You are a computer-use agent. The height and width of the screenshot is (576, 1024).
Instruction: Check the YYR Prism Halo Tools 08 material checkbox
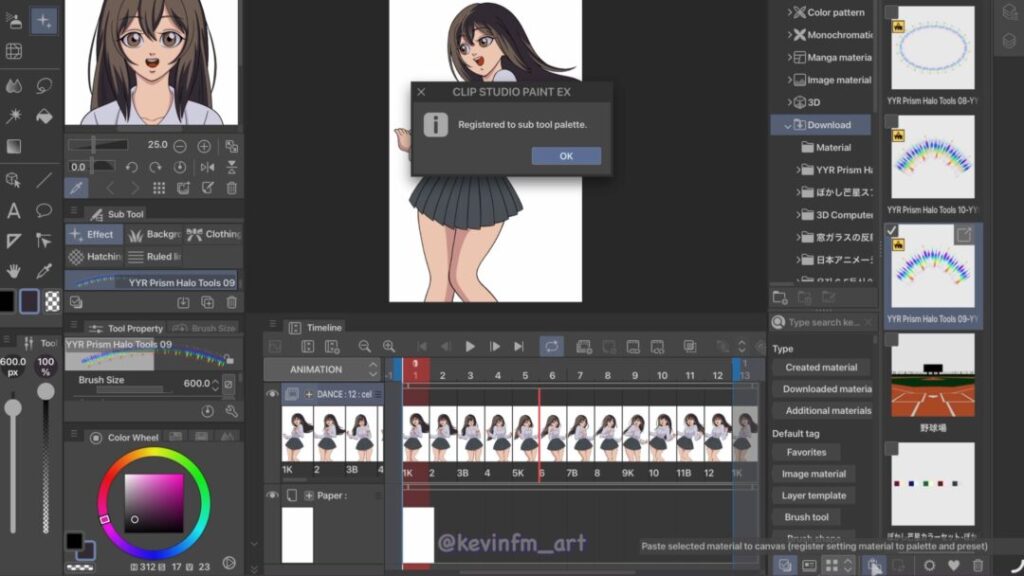[891, 12]
